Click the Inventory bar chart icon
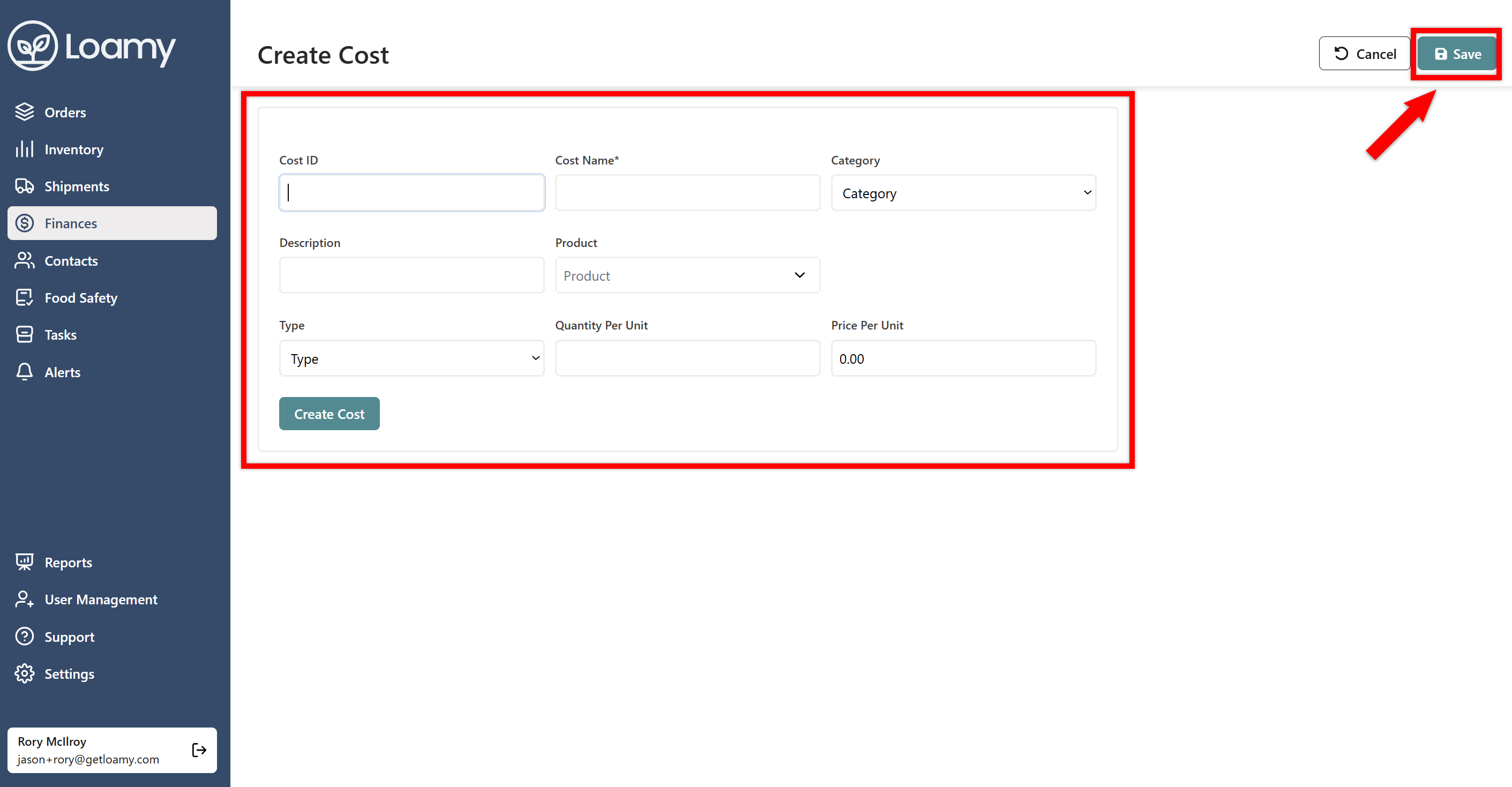Image resolution: width=1512 pixels, height=787 pixels. (25, 149)
